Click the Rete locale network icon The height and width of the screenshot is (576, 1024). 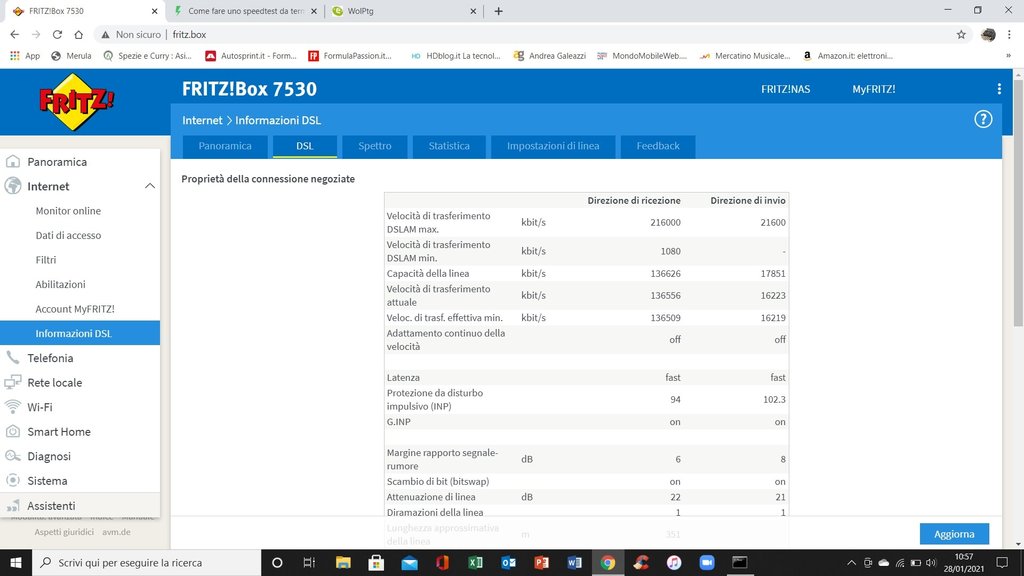click(x=12, y=382)
